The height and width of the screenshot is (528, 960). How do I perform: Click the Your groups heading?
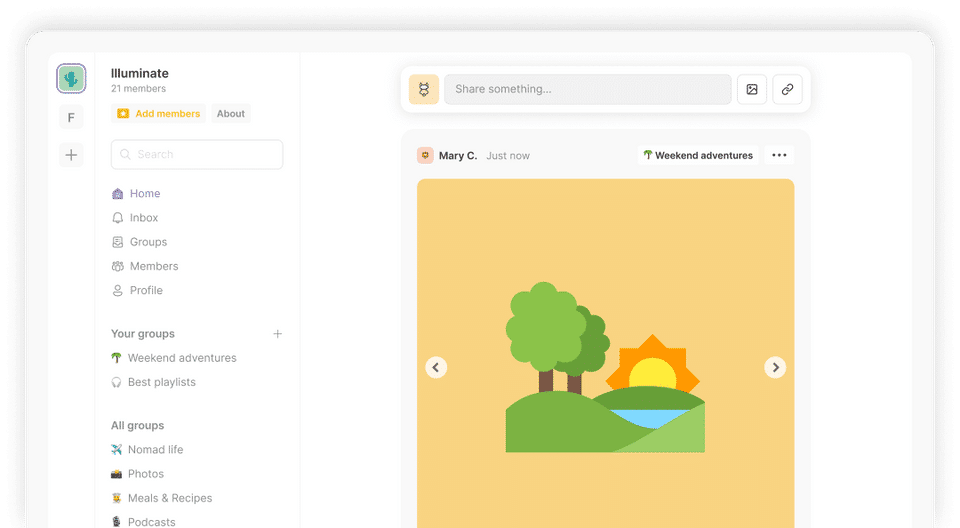click(x=143, y=334)
